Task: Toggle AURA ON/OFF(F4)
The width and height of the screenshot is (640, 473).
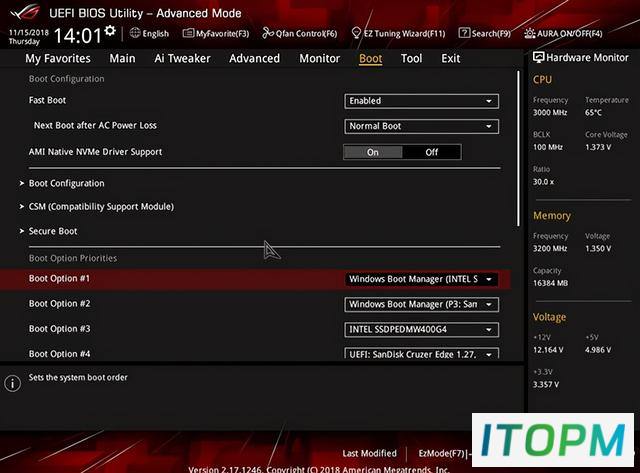Action: (x=569, y=33)
